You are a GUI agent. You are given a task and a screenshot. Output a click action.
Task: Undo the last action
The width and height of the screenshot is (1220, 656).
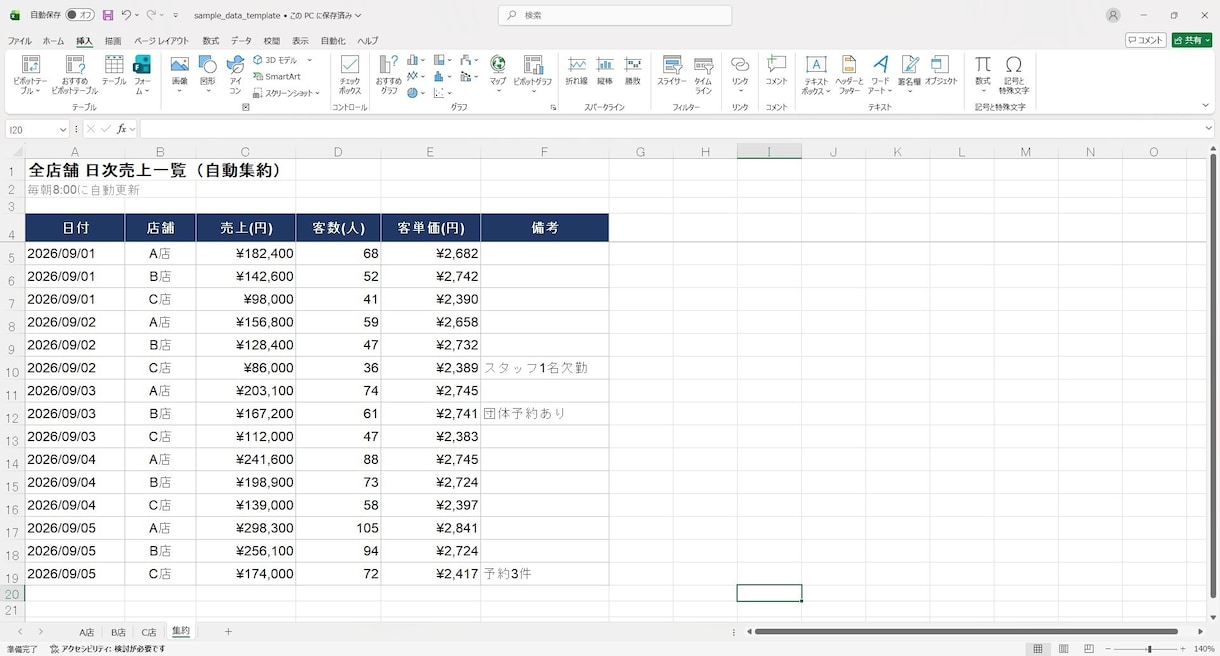126,15
